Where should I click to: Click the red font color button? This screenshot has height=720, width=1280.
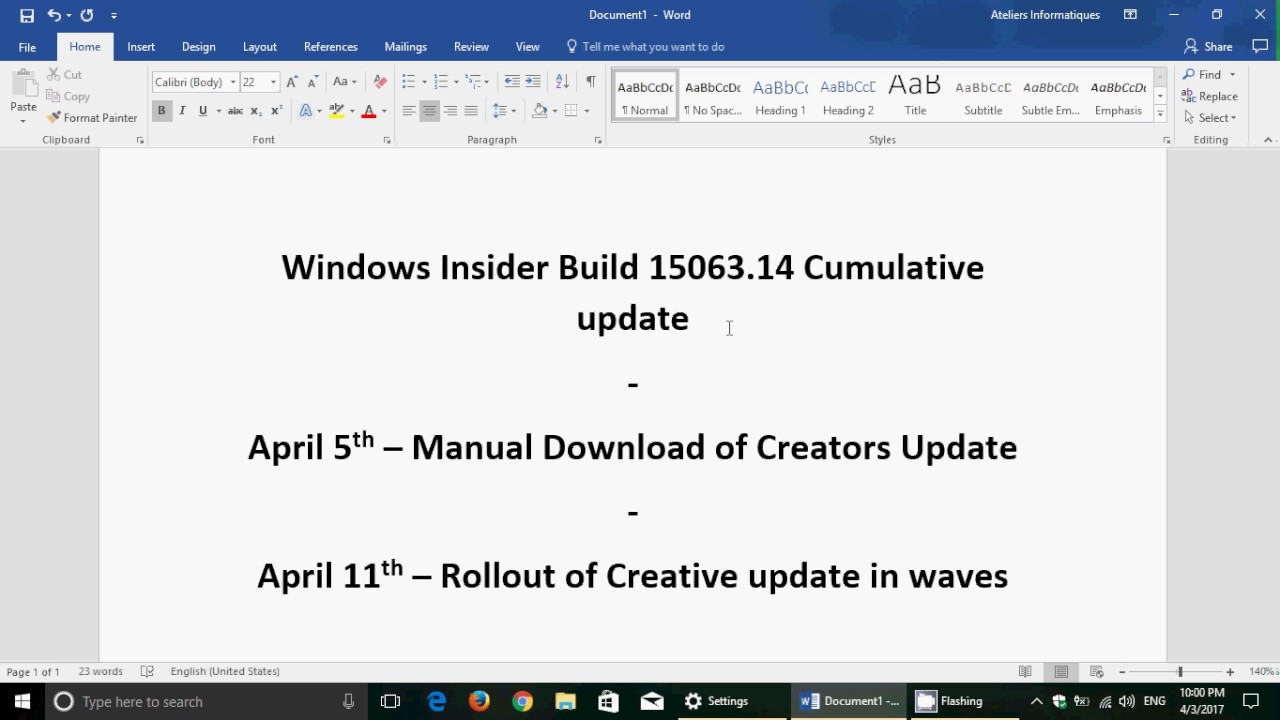[369, 111]
